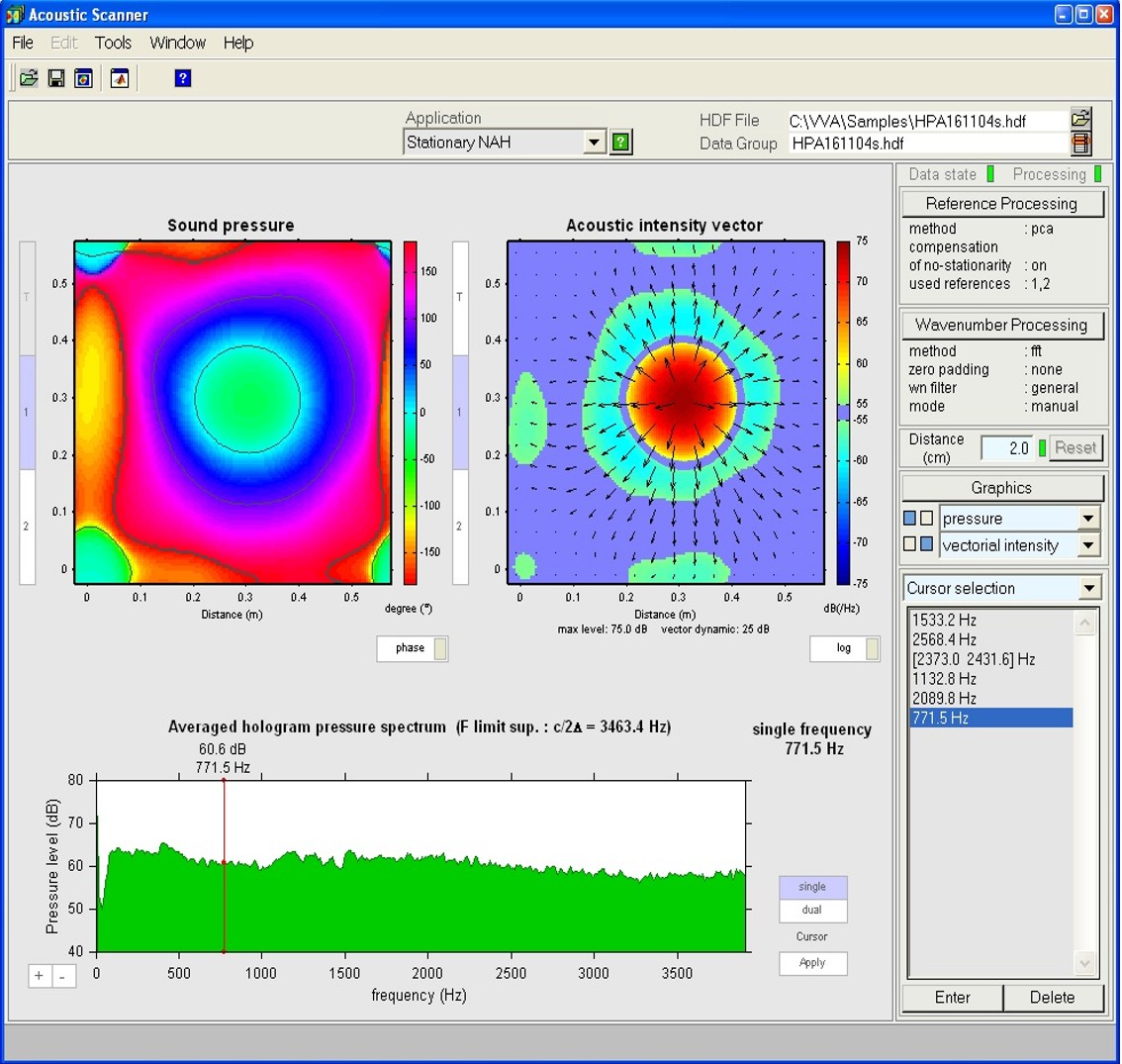Click the Sound pressure phase color bar
1122x1064 pixels.
click(x=410, y=413)
